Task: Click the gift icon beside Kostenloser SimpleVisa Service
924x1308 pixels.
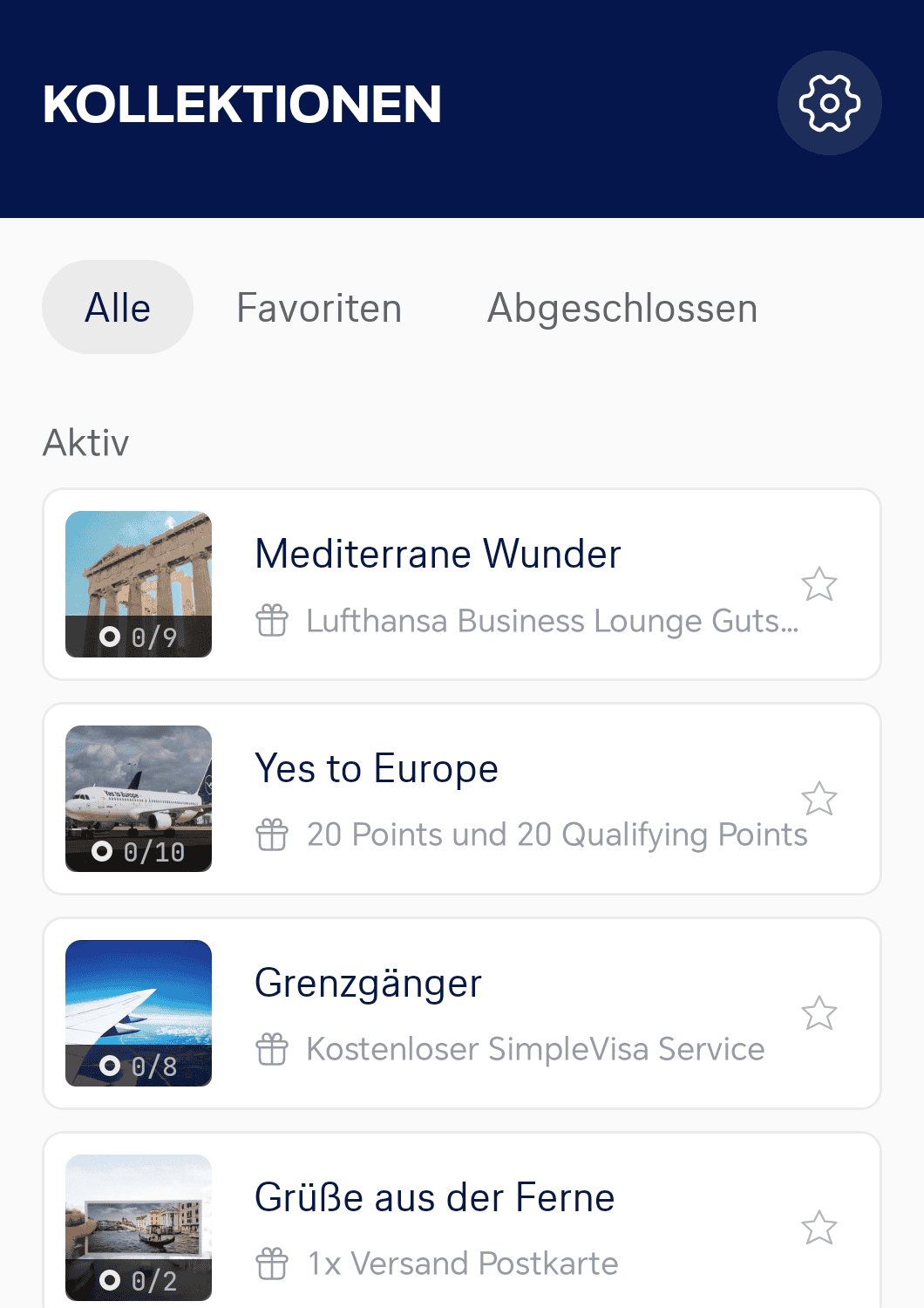Action: coord(272,1049)
